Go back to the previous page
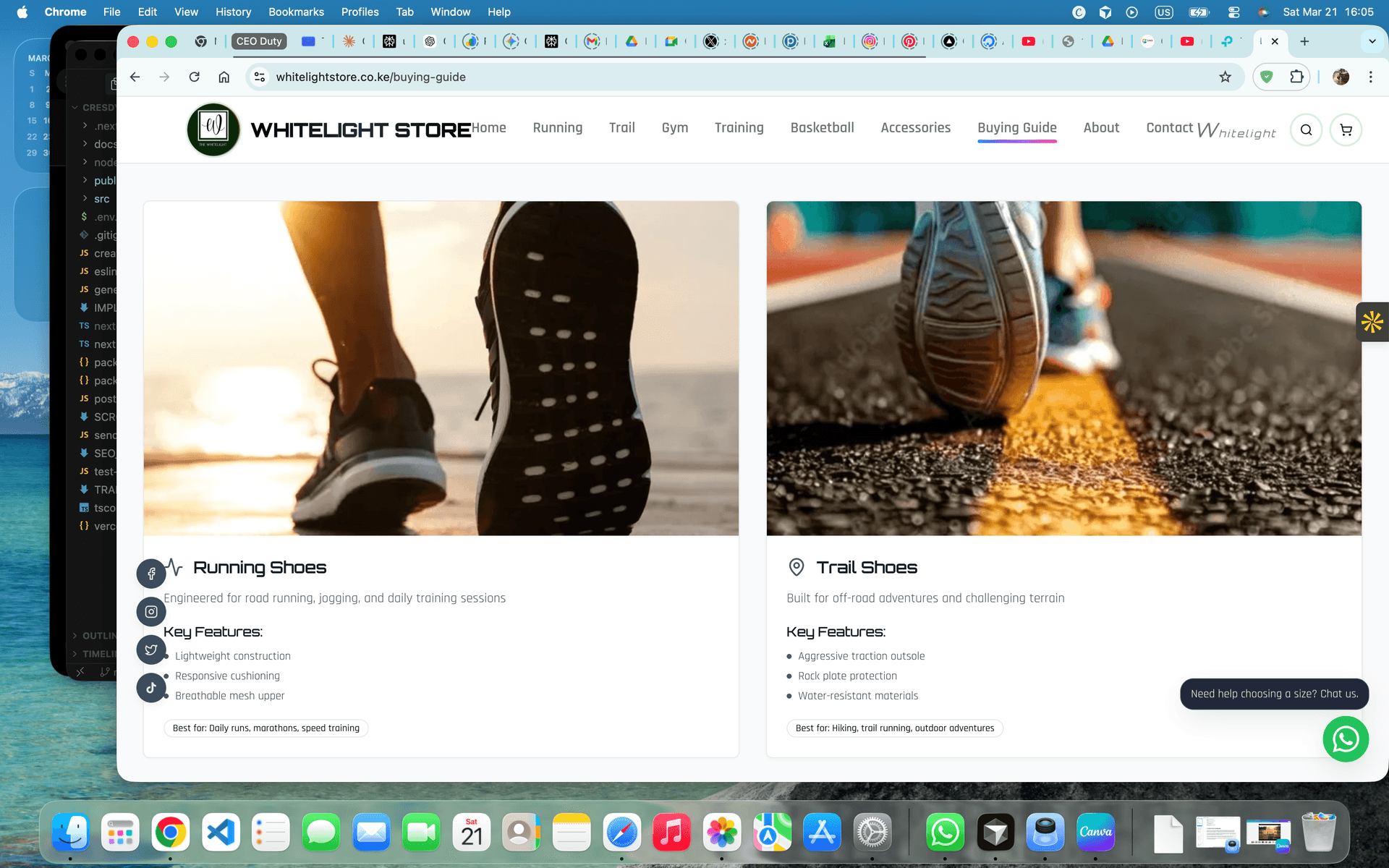This screenshot has width=1389, height=868. pos(135,77)
